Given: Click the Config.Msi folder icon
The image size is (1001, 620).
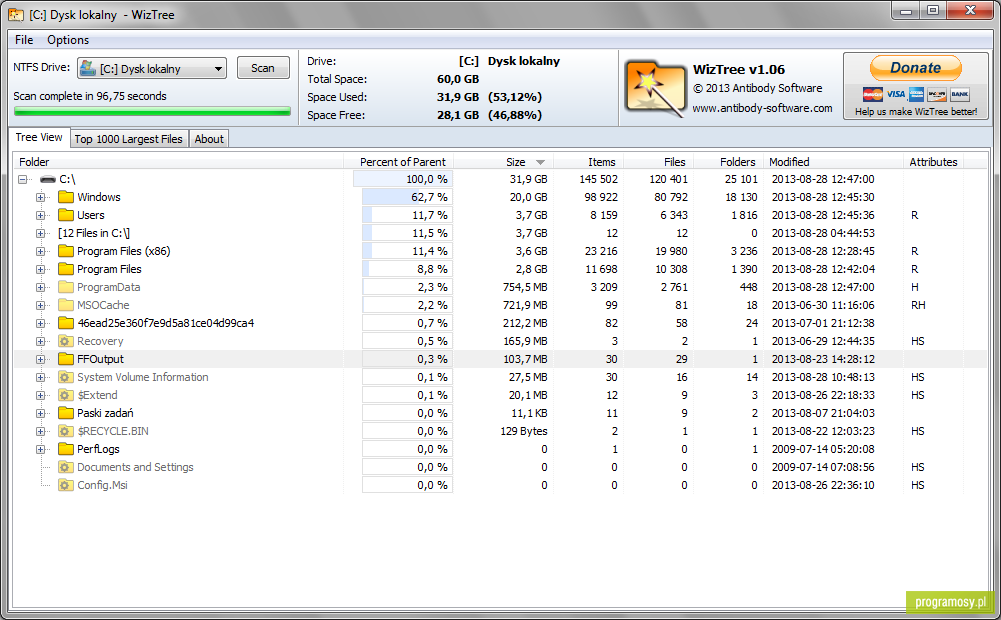Looking at the screenshot, I should pyautogui.click(x=66, y=485).
